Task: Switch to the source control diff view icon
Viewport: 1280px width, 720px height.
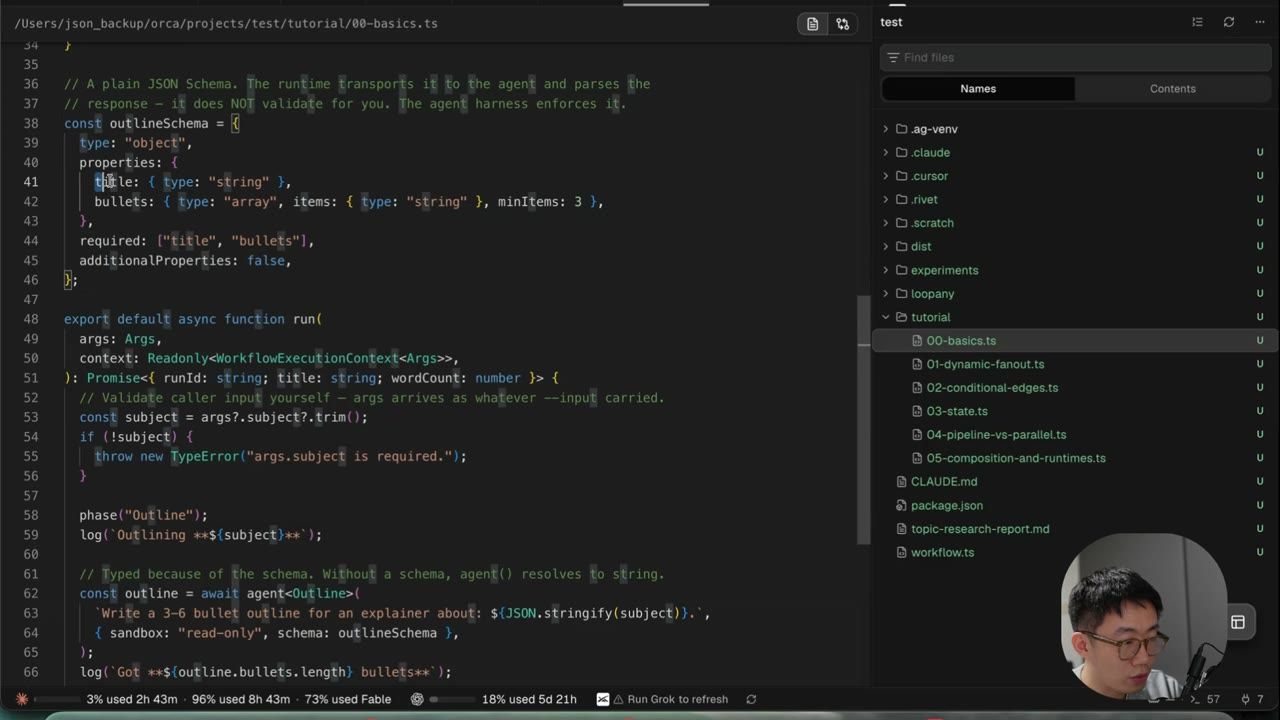Action: pos(843,24)
